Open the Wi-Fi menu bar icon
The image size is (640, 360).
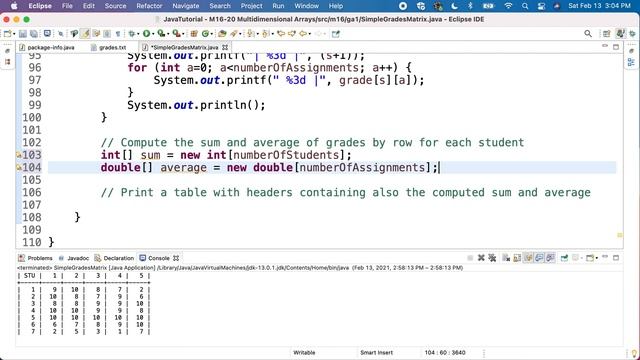[508, 6]
